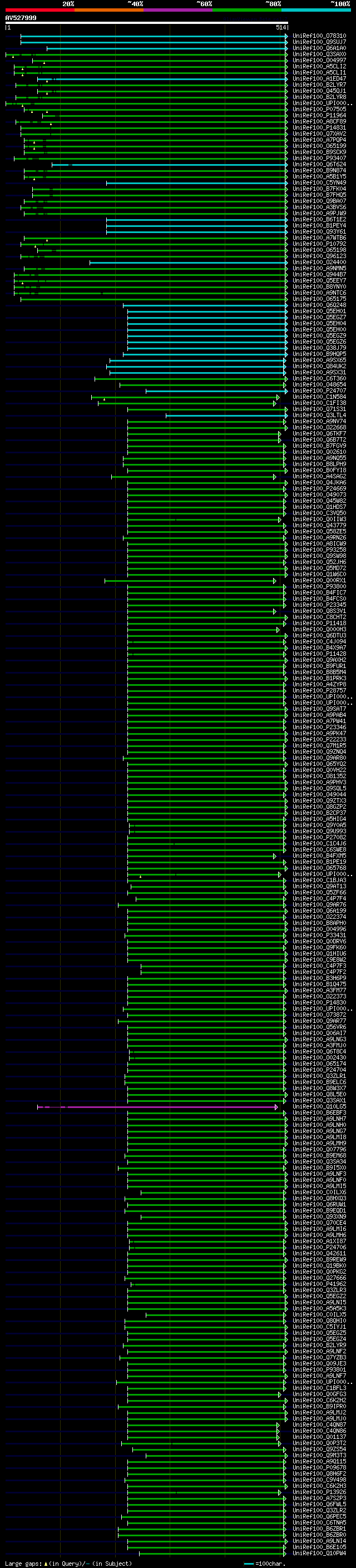This screenshot has width=356, height=1568.
Task: Click the UniRef100_Q3LTL4 label
Action: [x=319, y=415]
